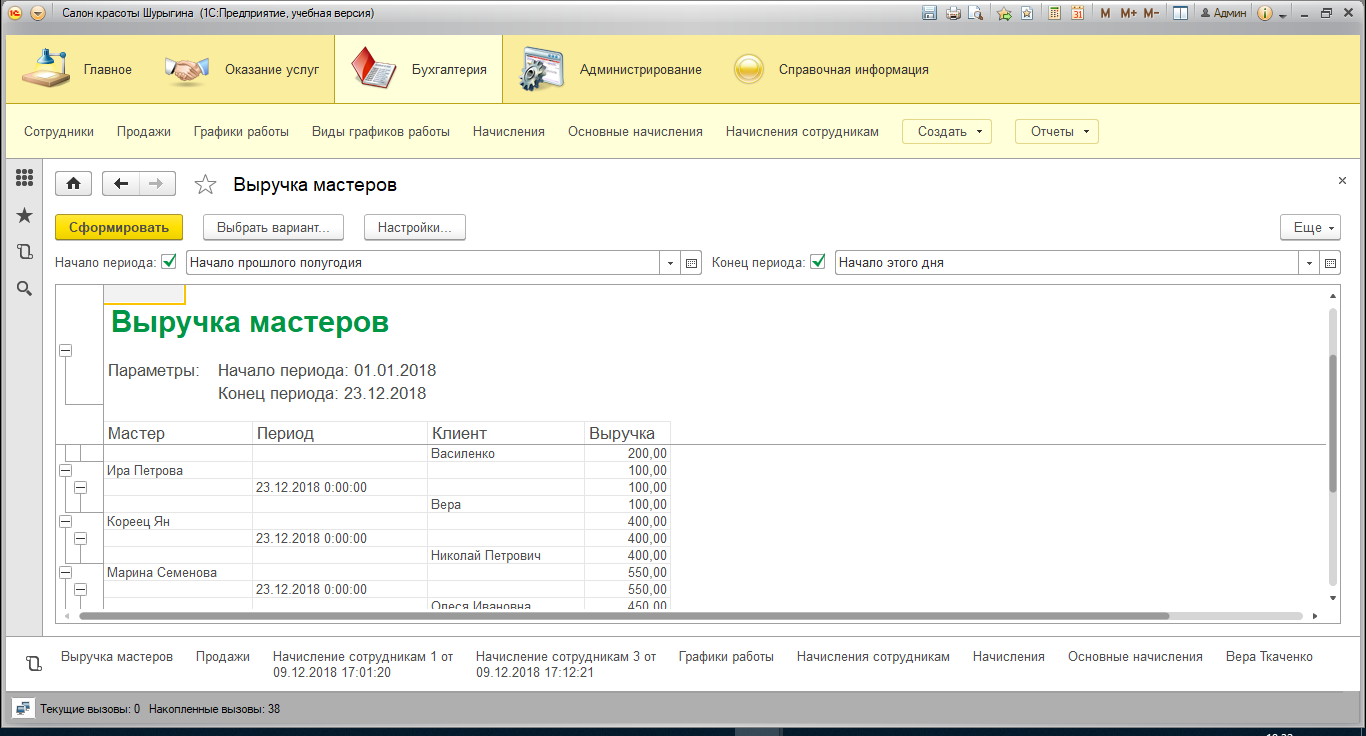The height and width of the screenshot is (736, 1366).
Task: Click the Сформировать button
Action: click(x=119, y=228)
